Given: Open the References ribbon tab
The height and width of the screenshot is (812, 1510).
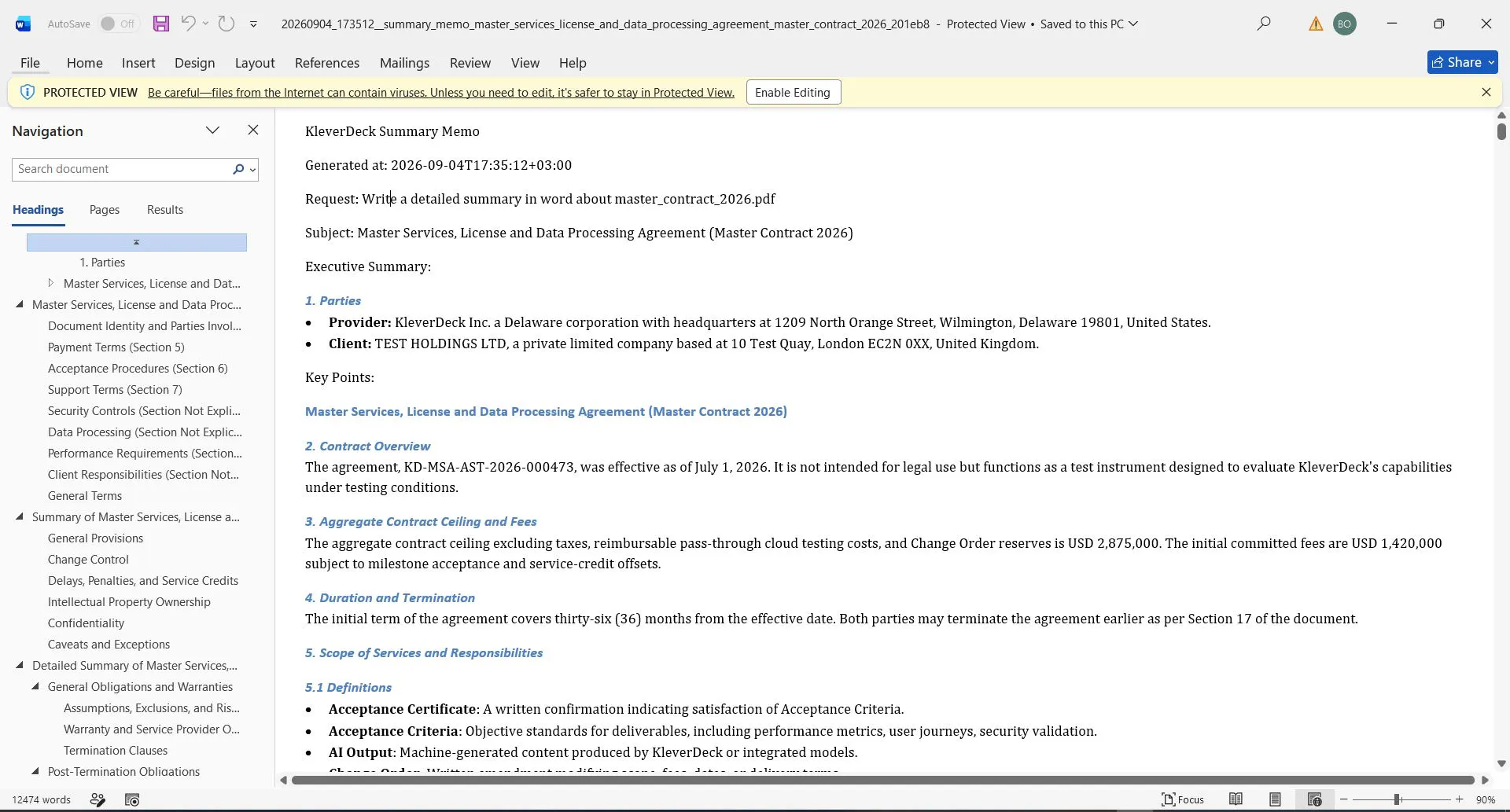Looking at the screenshot, I should pos(327,63).
